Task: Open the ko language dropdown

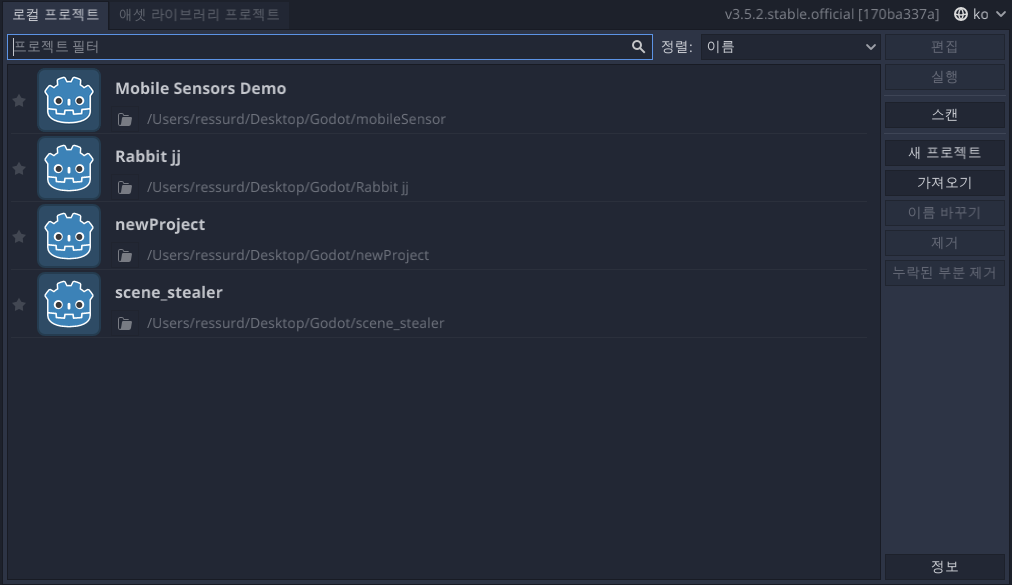Action: (980, 14)
